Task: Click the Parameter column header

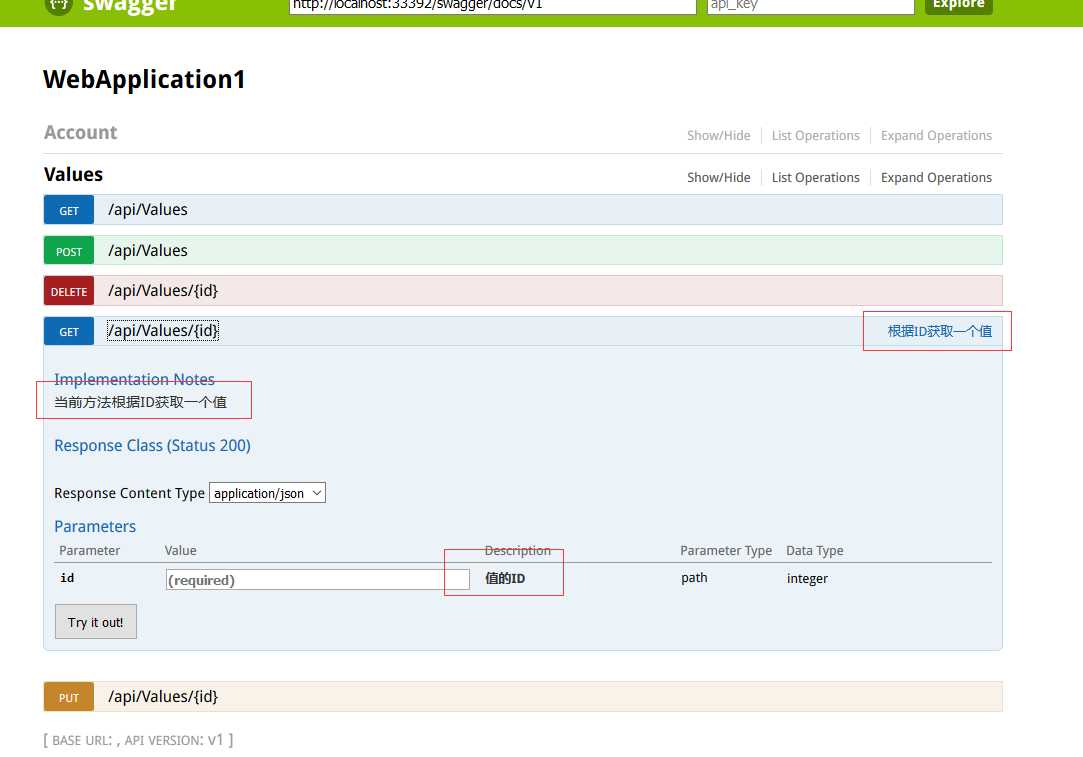Action: pos(90,550)
